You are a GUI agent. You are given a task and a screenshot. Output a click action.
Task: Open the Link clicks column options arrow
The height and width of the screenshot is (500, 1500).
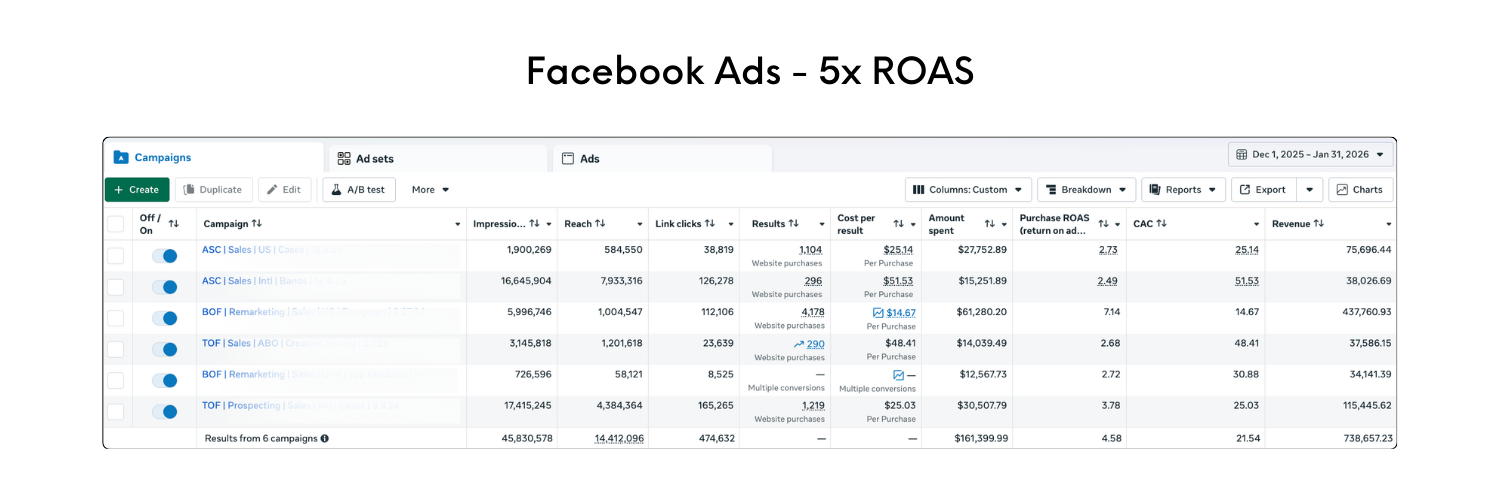click(x=731, y=224)
